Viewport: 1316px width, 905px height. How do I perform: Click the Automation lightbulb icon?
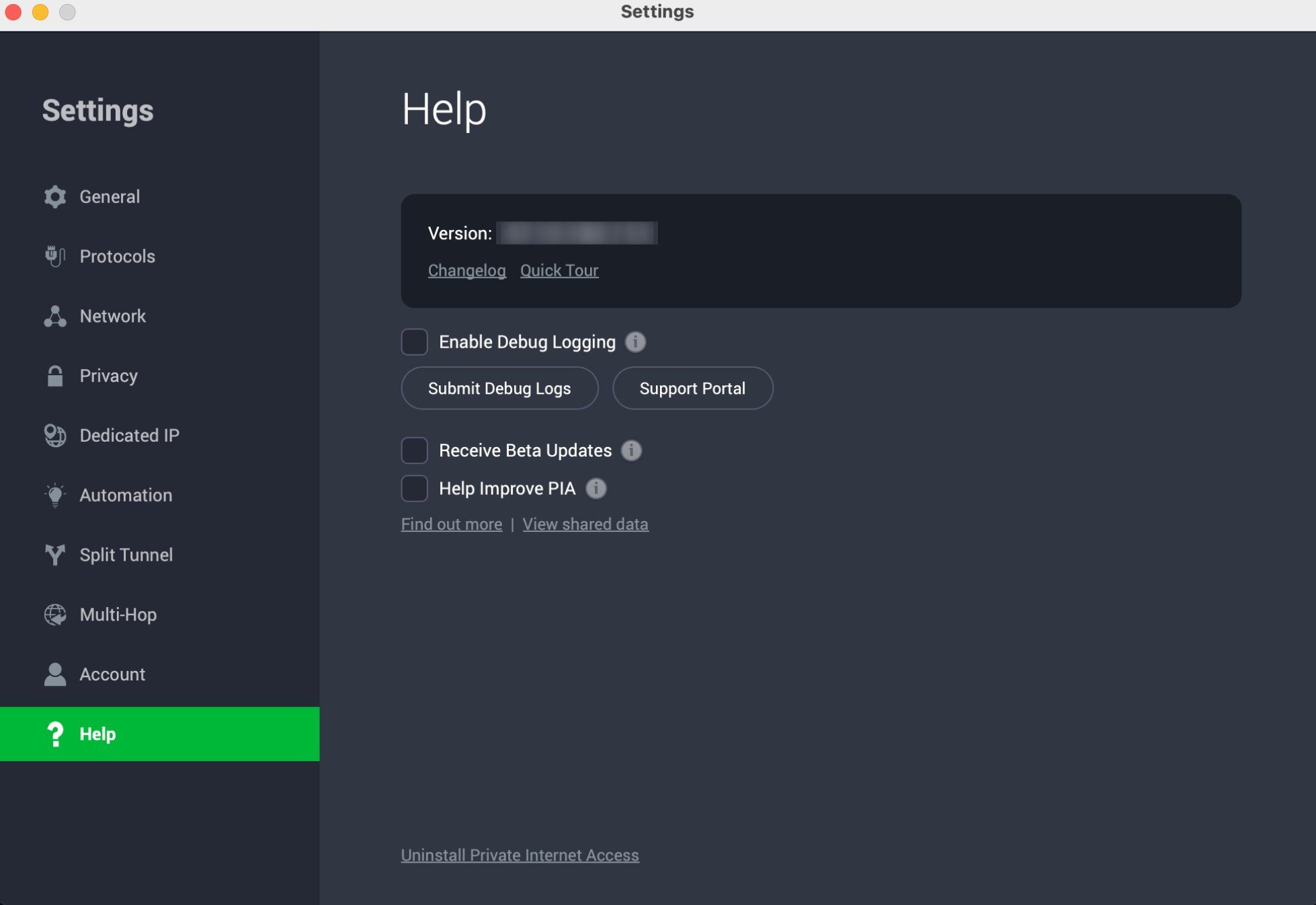pyautogui.click(x=55, y=495)
